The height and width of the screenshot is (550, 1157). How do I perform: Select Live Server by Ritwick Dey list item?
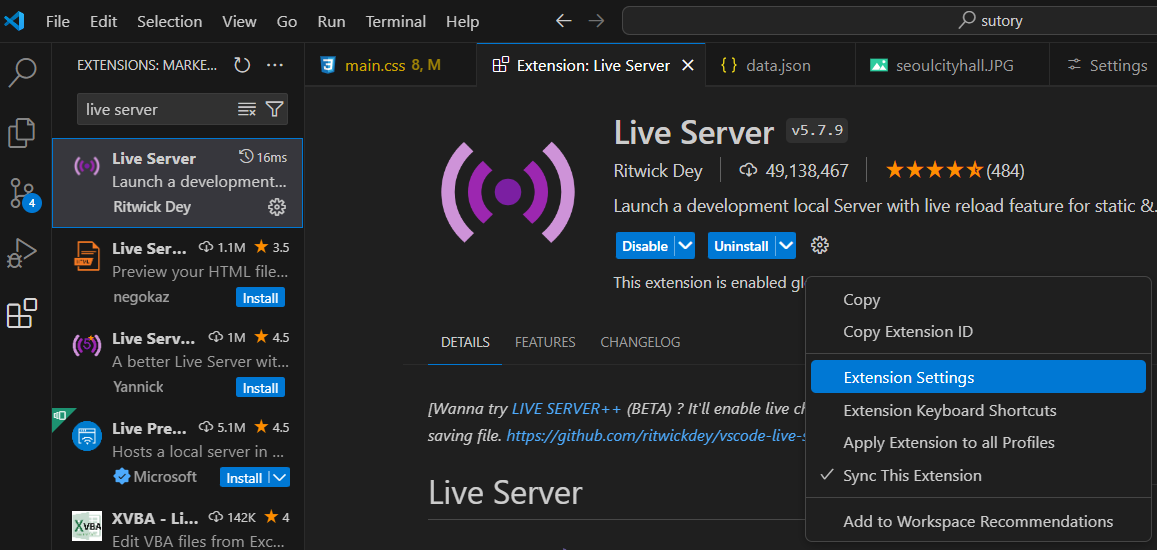coord(177,183)
